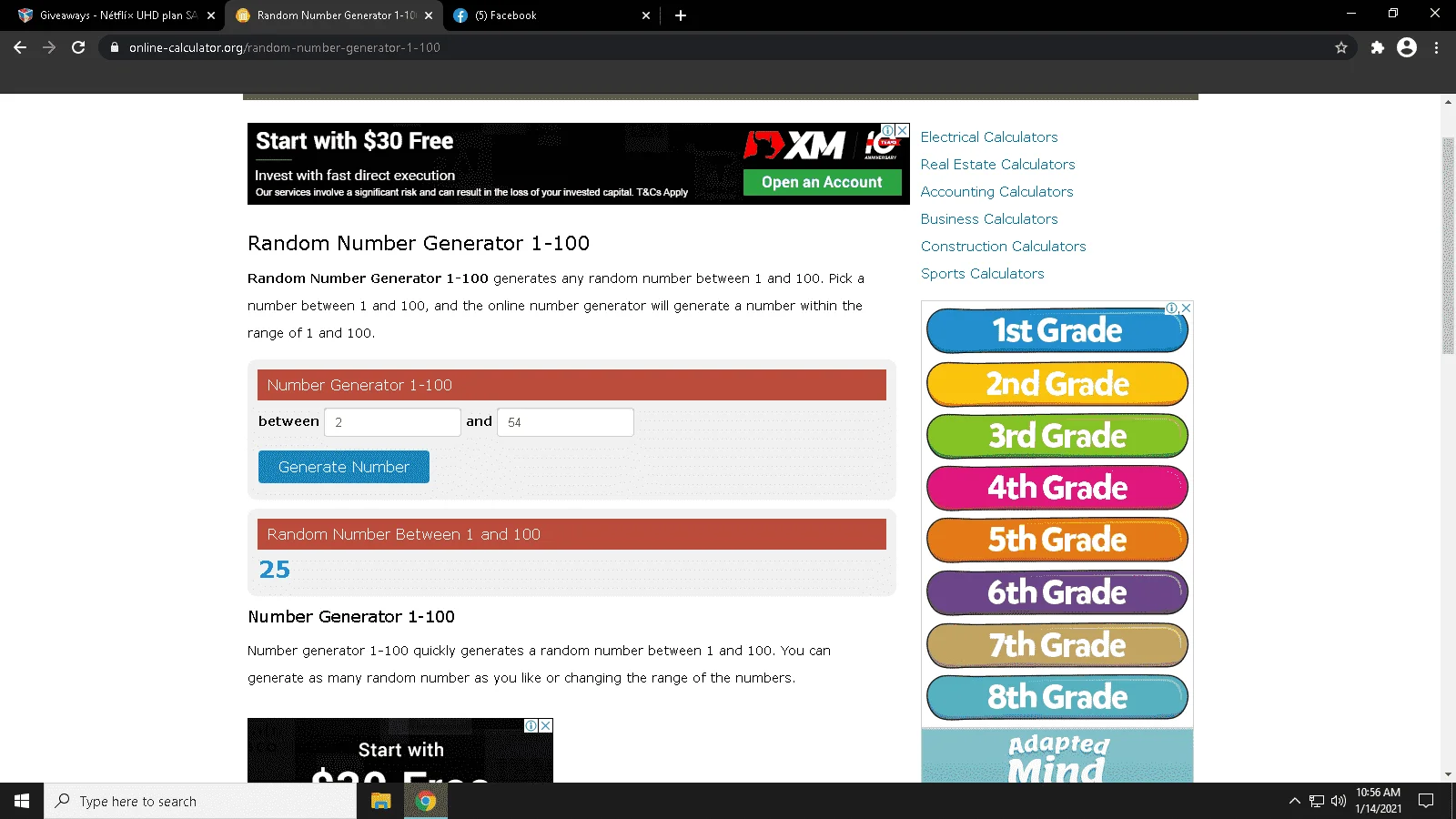The height and width of the screenshot is (819, 1456).
Task: Click the 5th Grade ad button
Action: [1057, 540]
